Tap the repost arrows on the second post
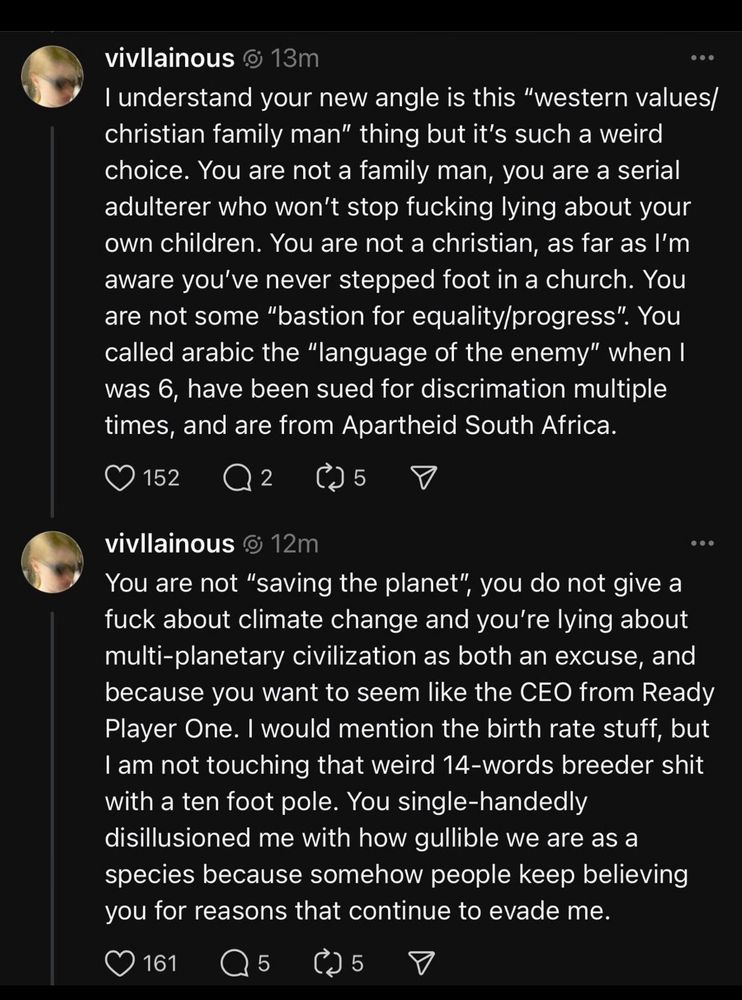 tap(327, 963)
